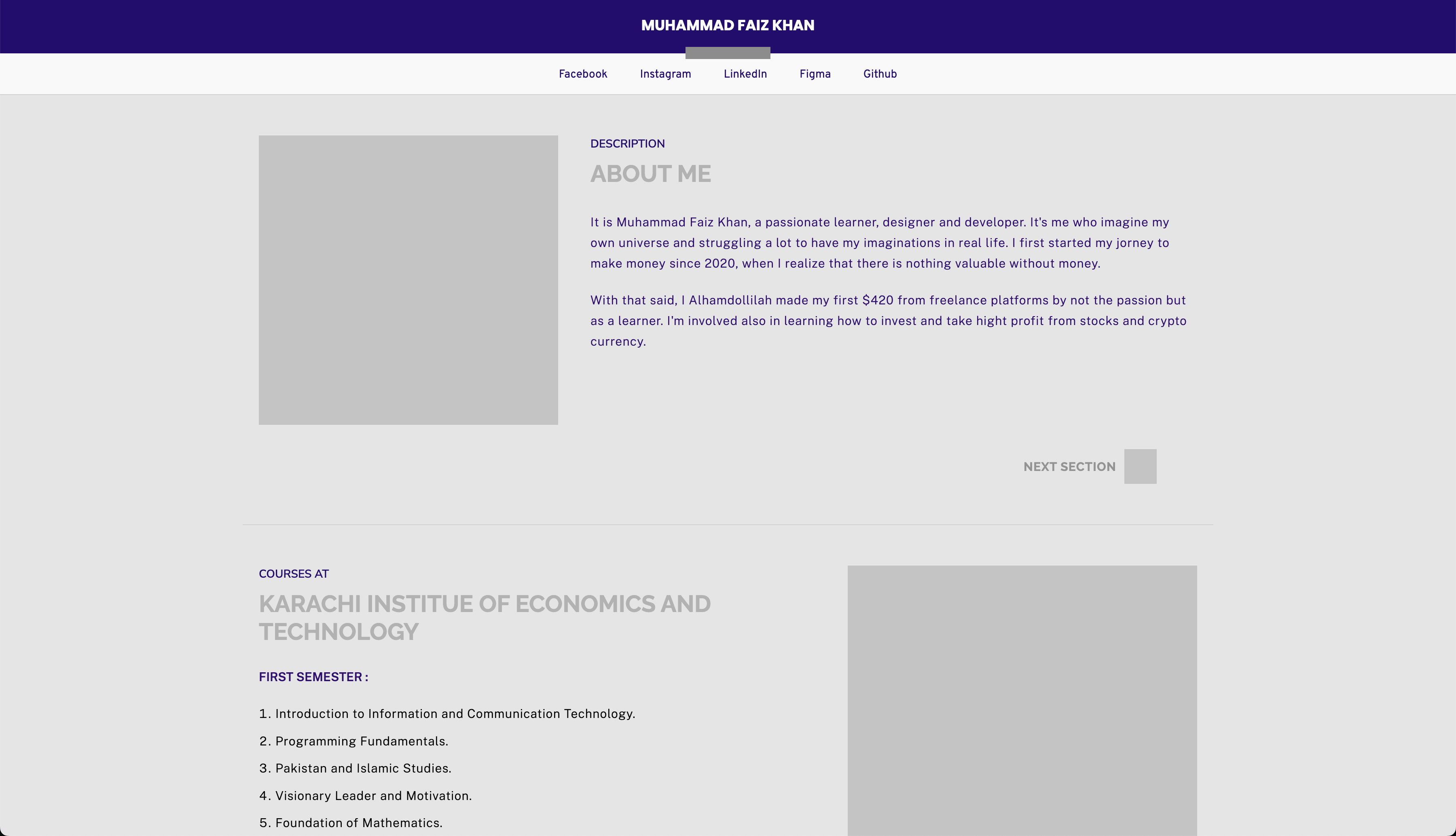Open the Facebook profile link

click(582, 74)
